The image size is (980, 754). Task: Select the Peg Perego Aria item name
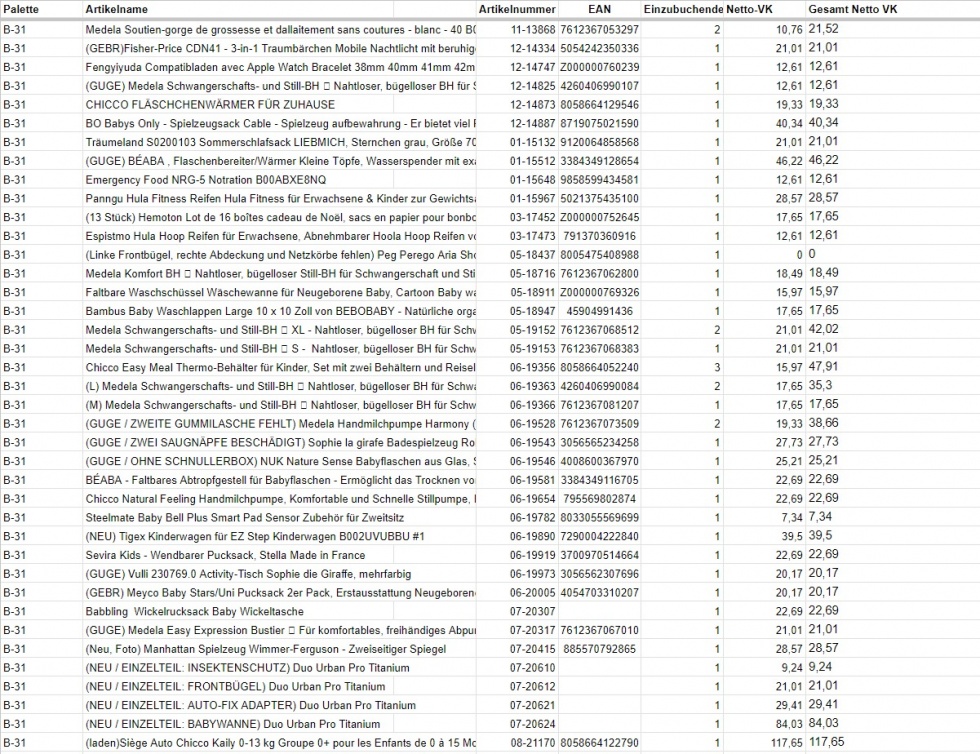(x=280, y=254)
